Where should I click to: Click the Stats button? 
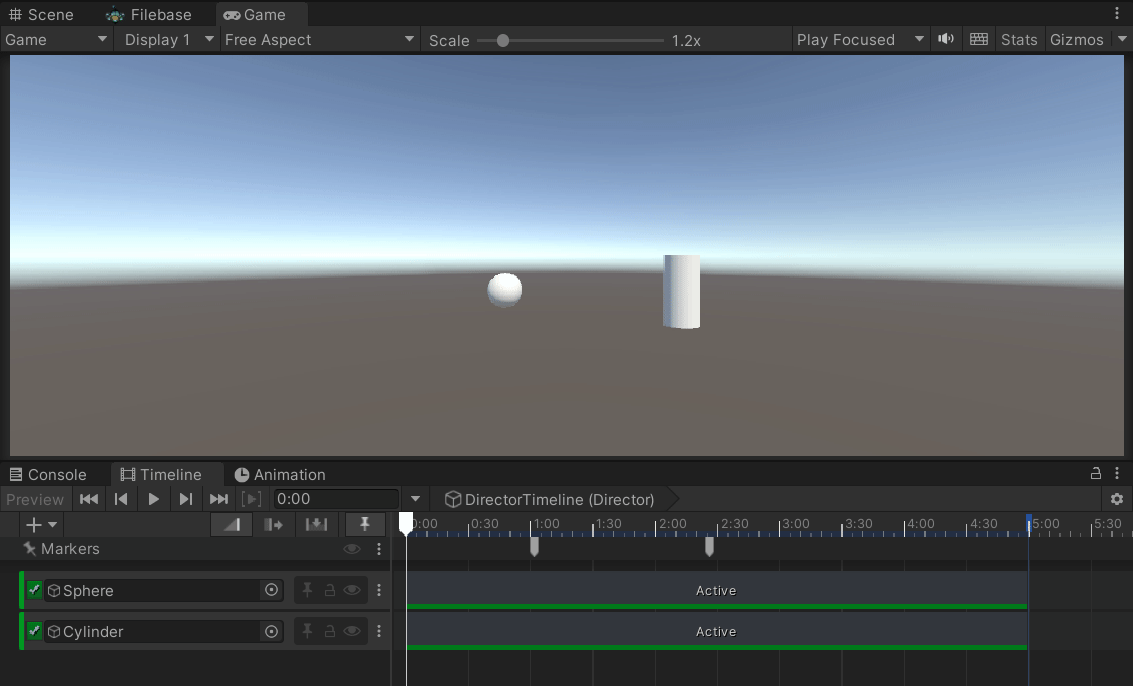click(1019, 40)
